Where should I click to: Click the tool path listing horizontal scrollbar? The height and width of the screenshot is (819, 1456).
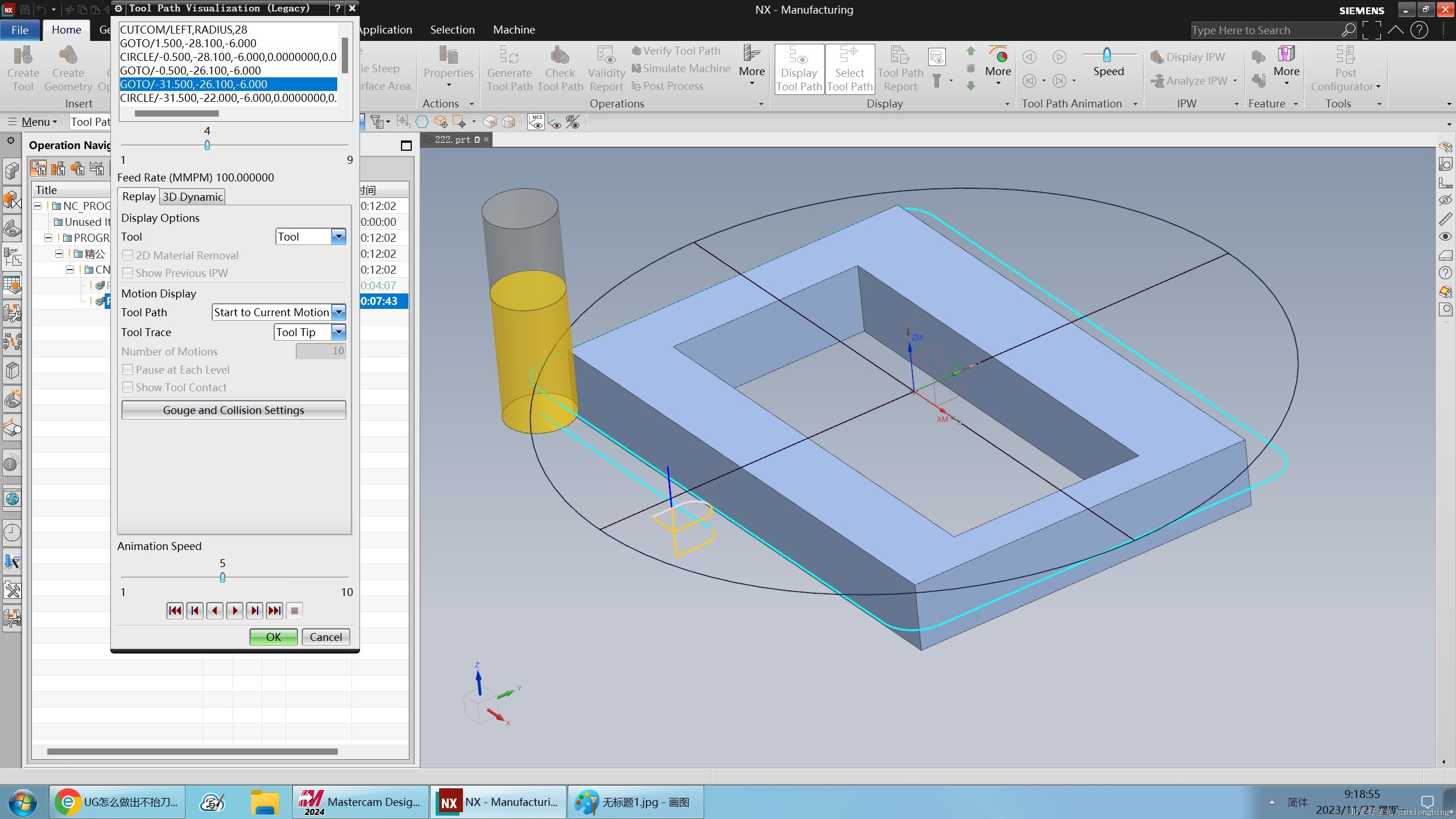click(177, 113)
